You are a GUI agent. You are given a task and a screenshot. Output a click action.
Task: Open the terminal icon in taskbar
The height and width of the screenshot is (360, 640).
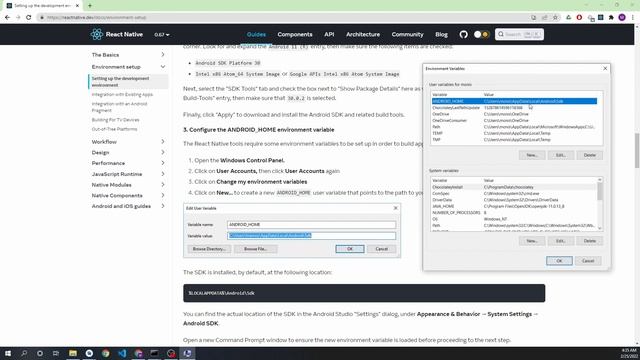[x=154, y=353]
